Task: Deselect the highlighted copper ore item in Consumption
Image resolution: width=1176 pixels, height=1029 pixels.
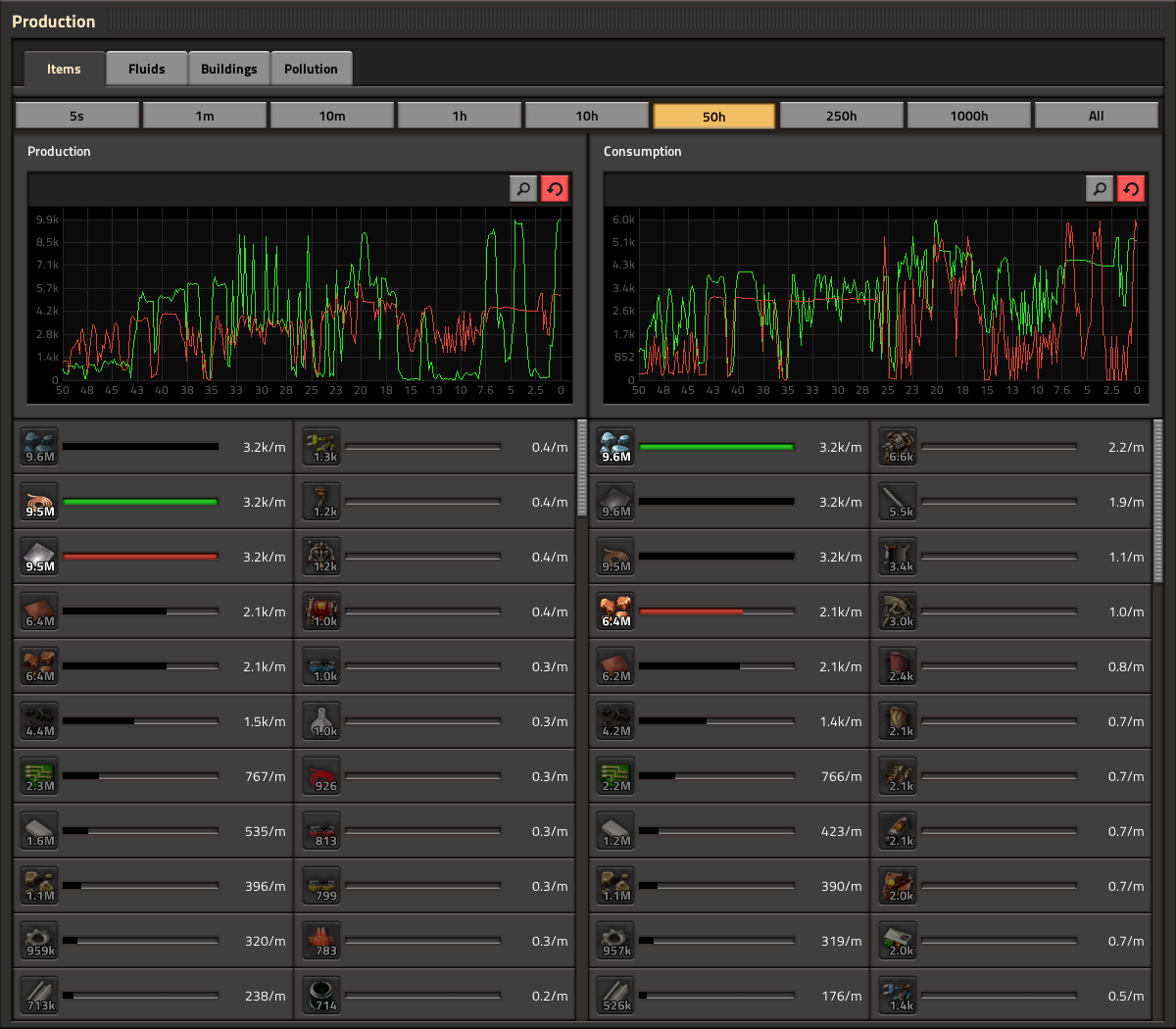Action: point(616,612)
